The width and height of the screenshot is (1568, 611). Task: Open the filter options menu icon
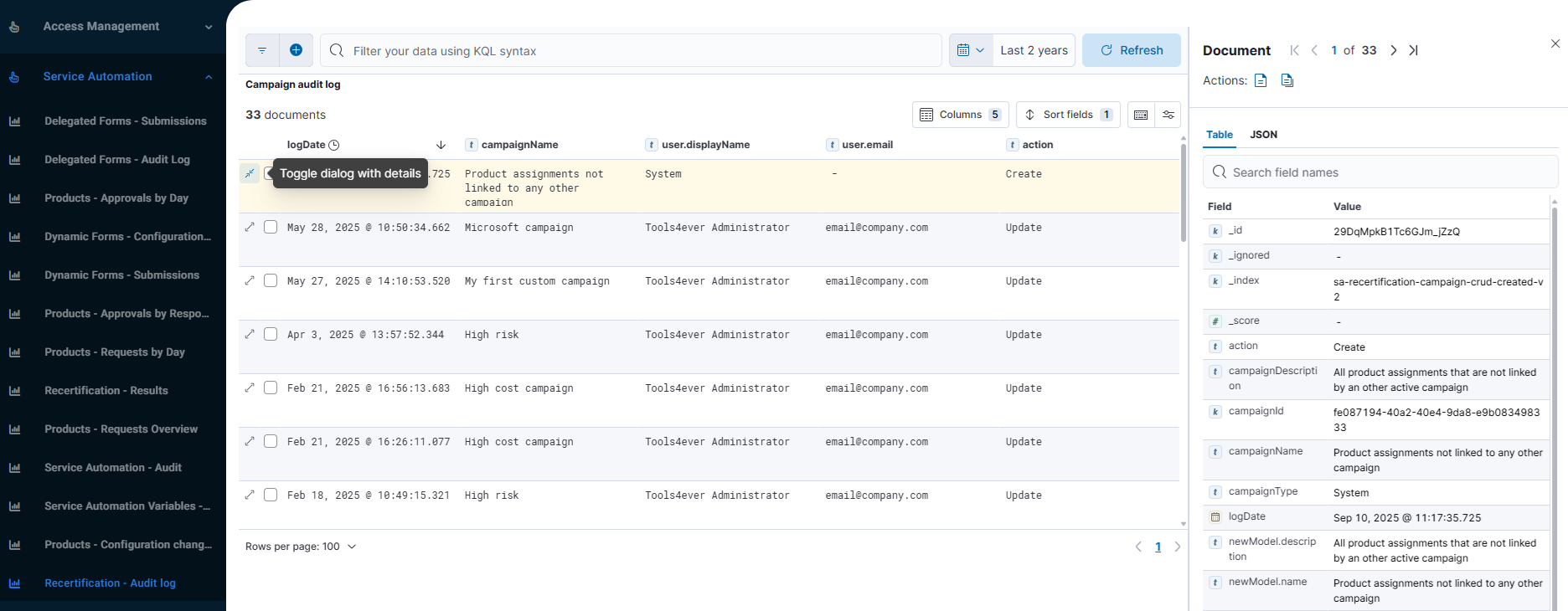tap(262, 50)
